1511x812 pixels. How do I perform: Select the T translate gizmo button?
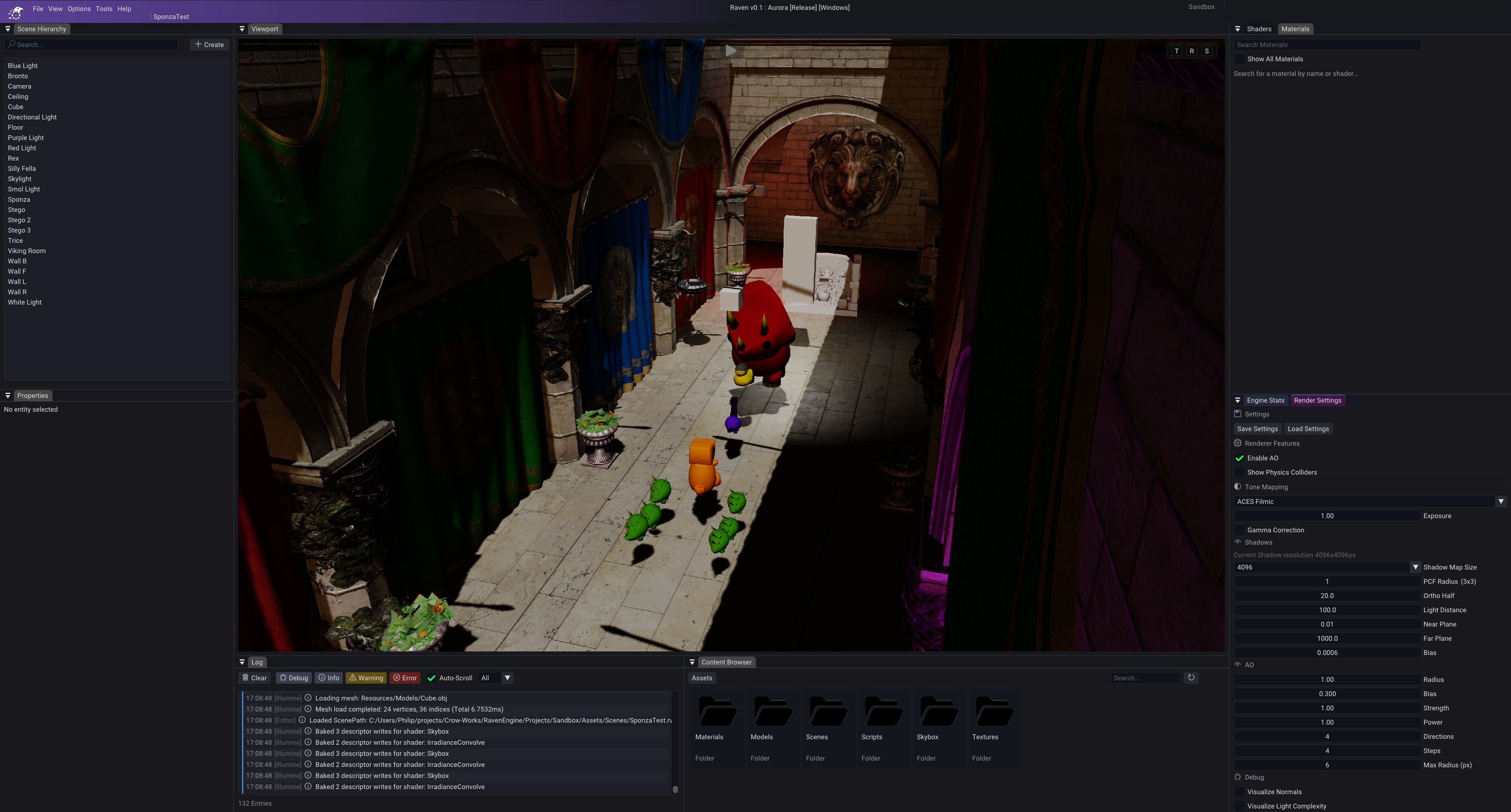(1177, 51)
